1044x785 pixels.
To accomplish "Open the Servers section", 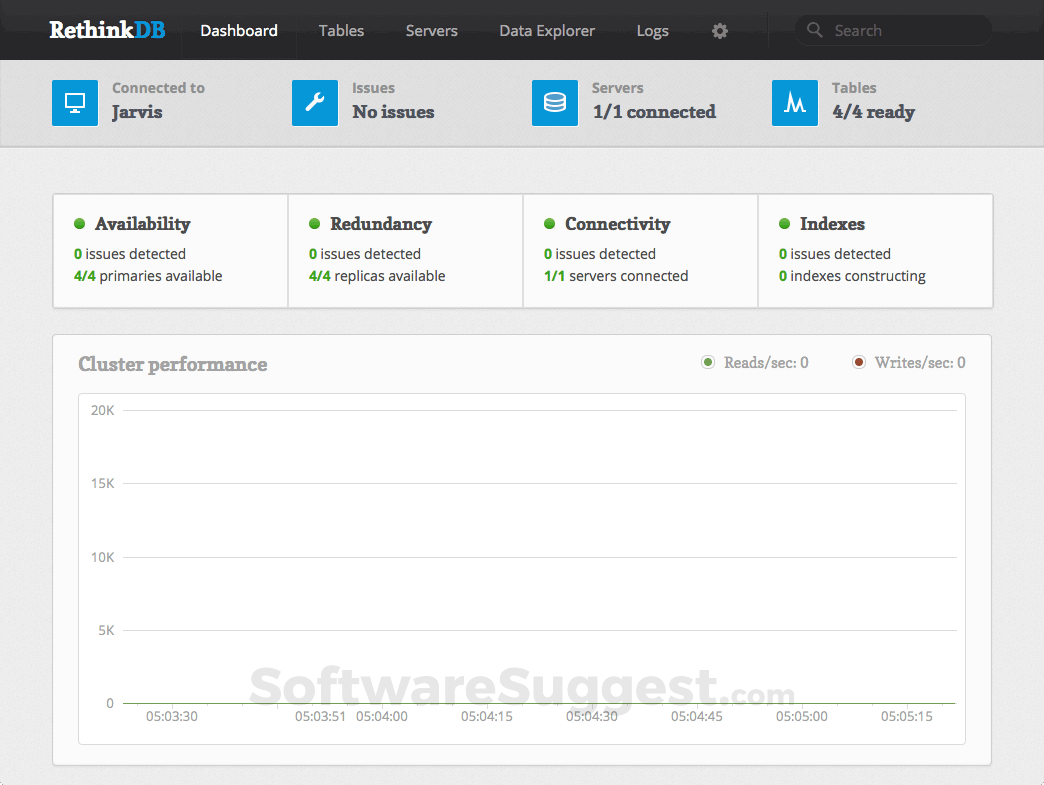I will coord(431,31).
